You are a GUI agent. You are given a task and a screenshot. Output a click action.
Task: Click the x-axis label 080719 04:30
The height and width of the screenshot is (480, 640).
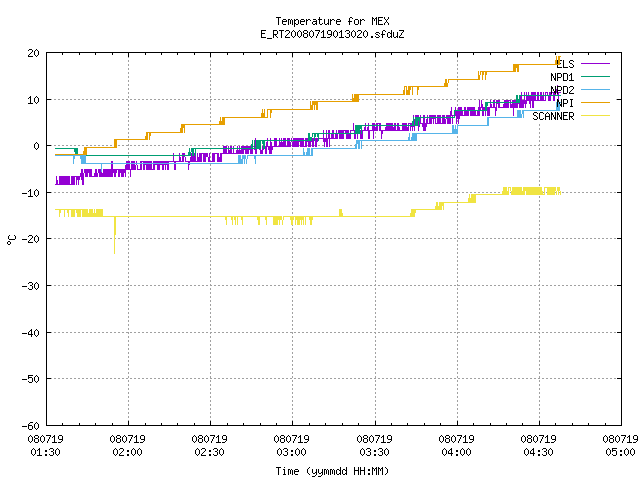[538, 446]
